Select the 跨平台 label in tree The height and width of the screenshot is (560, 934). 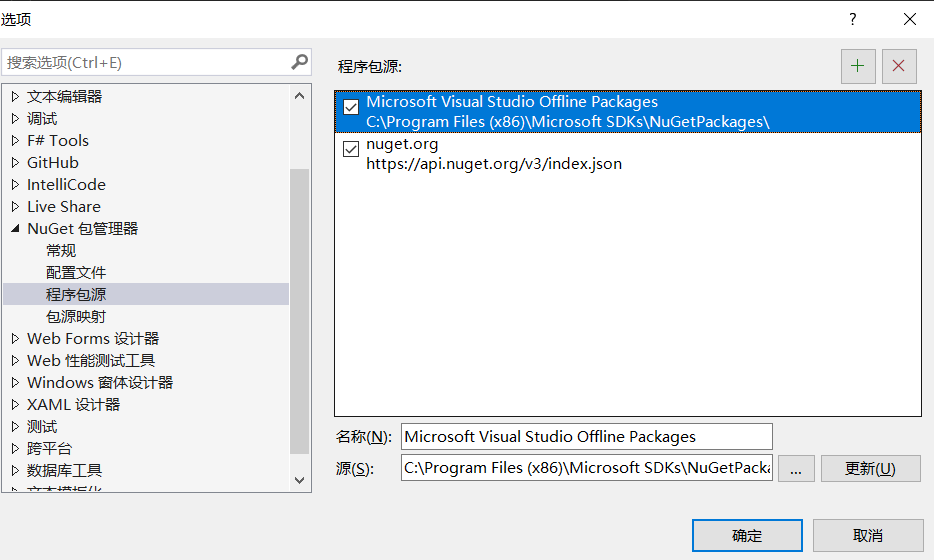(49, 449)
